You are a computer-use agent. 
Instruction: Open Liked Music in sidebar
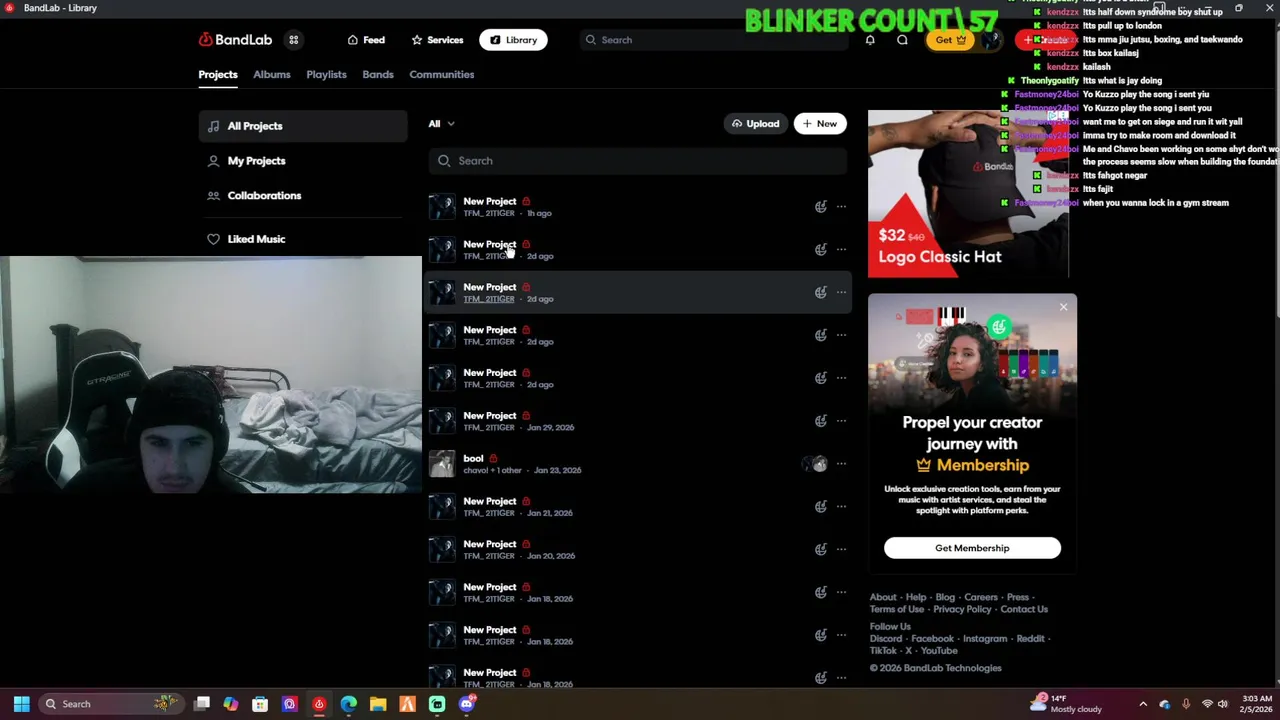pyautogui.click(x=302, y=239)
